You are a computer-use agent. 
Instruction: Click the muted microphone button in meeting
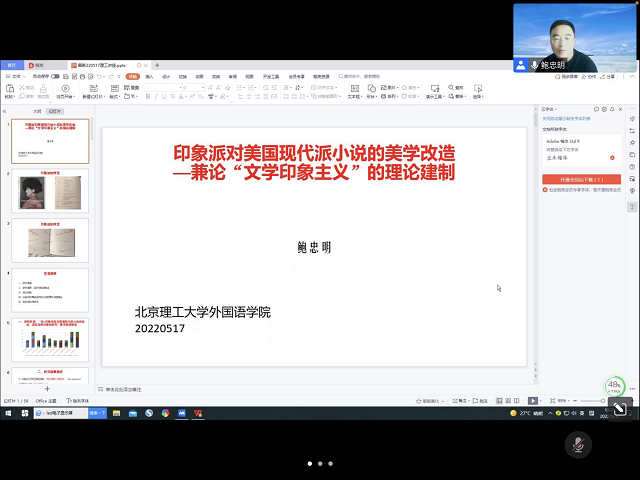pos(578,444)
